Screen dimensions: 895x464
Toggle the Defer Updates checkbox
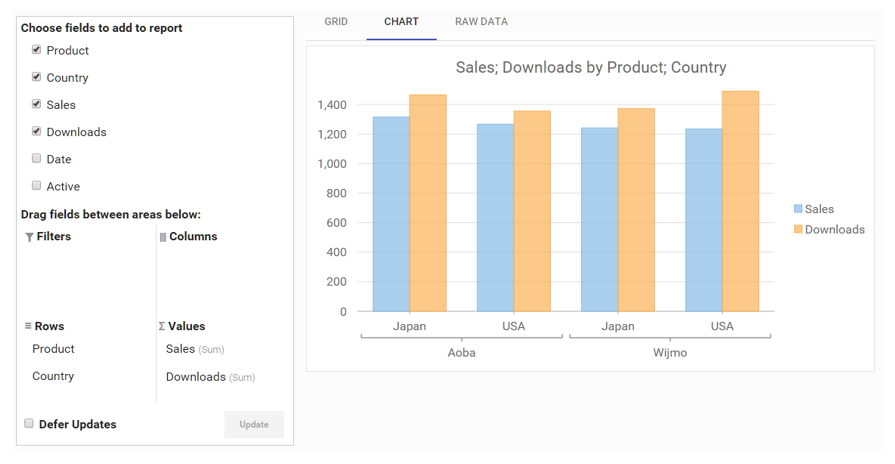point(29,423)
